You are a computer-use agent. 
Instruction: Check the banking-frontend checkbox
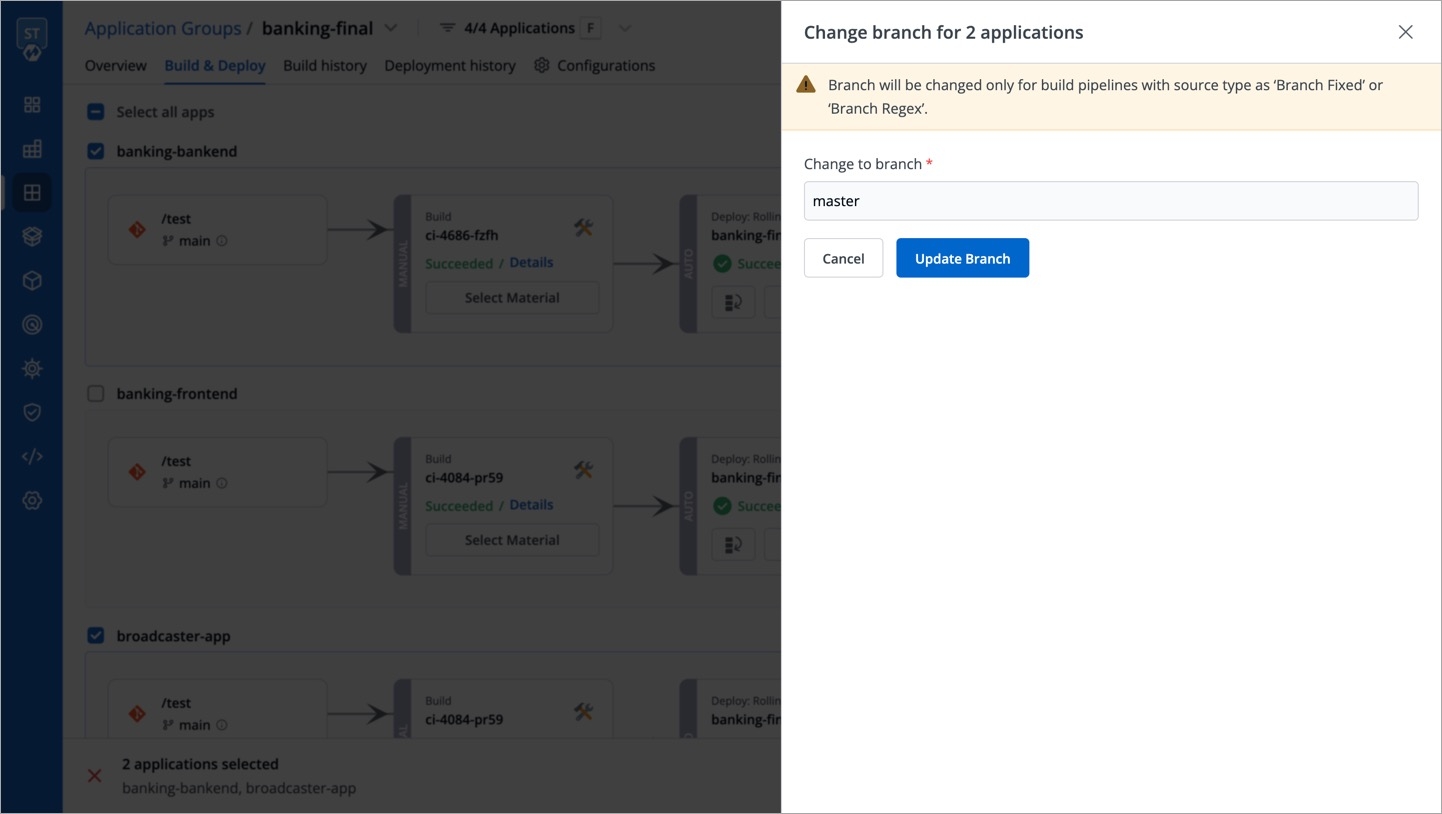(96, 394)
